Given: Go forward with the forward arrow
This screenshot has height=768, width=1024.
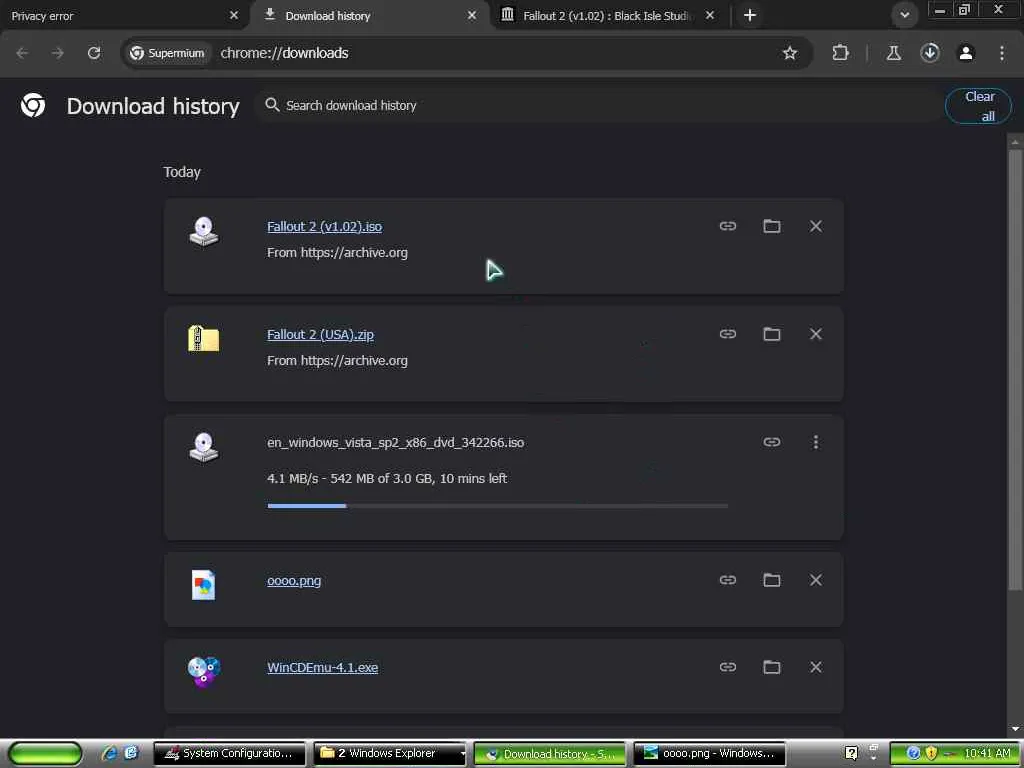Looking at the screenshot, I should [58, 53].
